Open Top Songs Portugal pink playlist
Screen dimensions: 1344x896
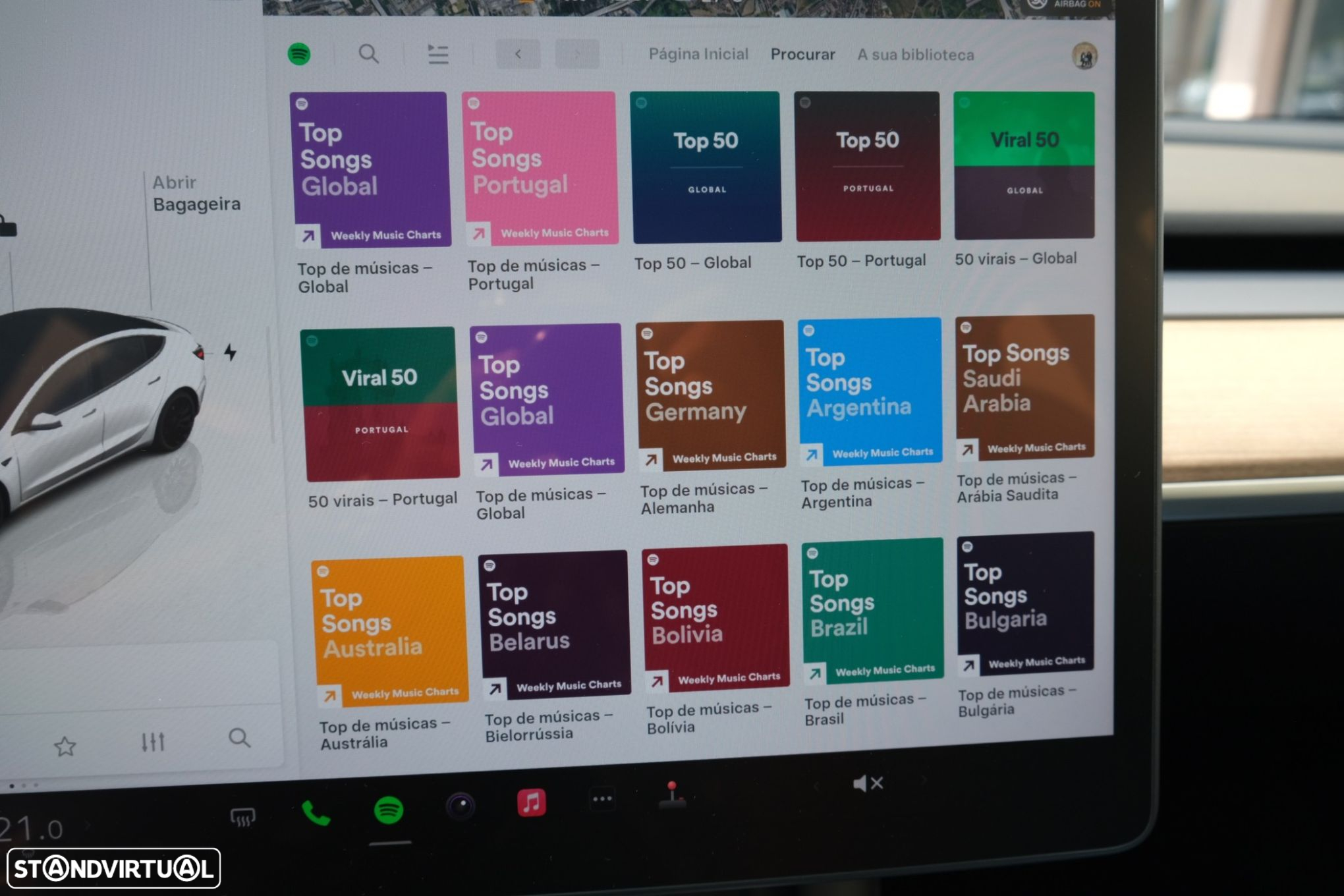pos(540,168)
